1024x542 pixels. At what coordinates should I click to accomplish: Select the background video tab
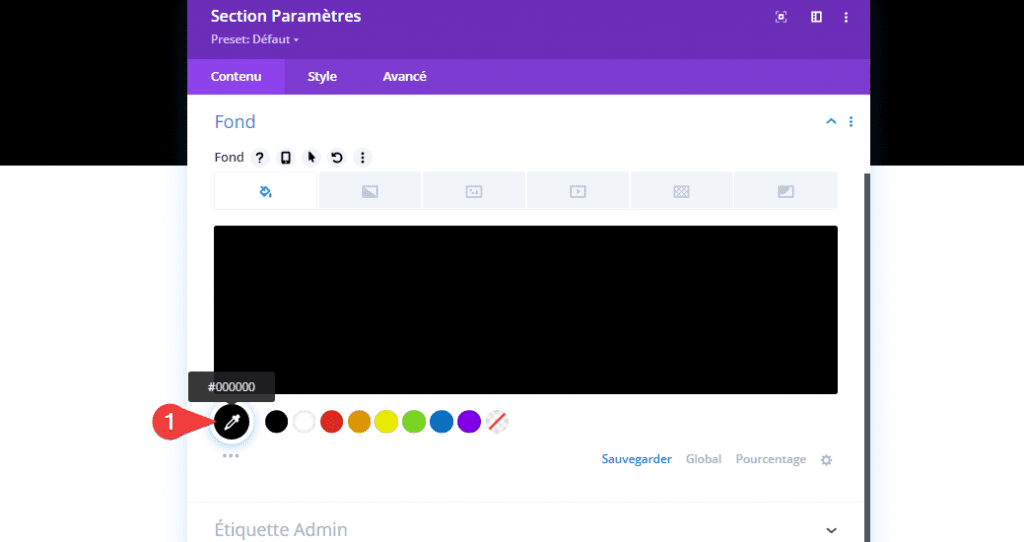click(578, 191)
